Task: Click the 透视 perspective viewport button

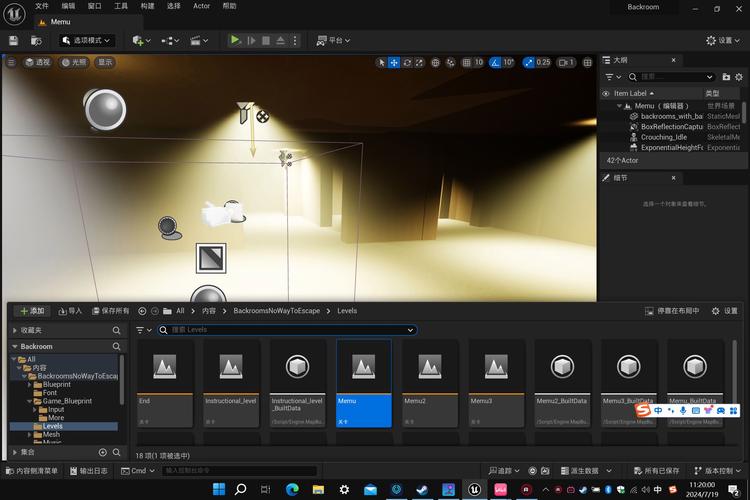Action: 37,62
